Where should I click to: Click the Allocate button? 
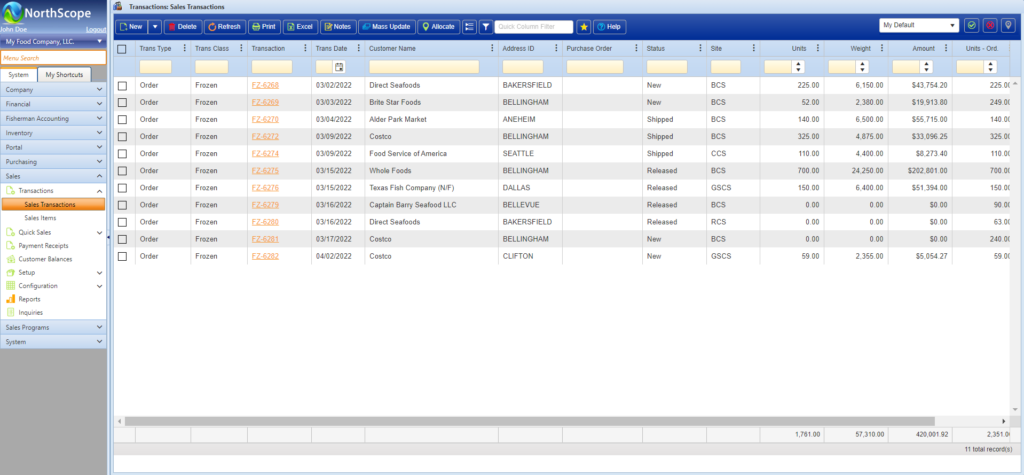pyautogui.click(x=437, y=27)
